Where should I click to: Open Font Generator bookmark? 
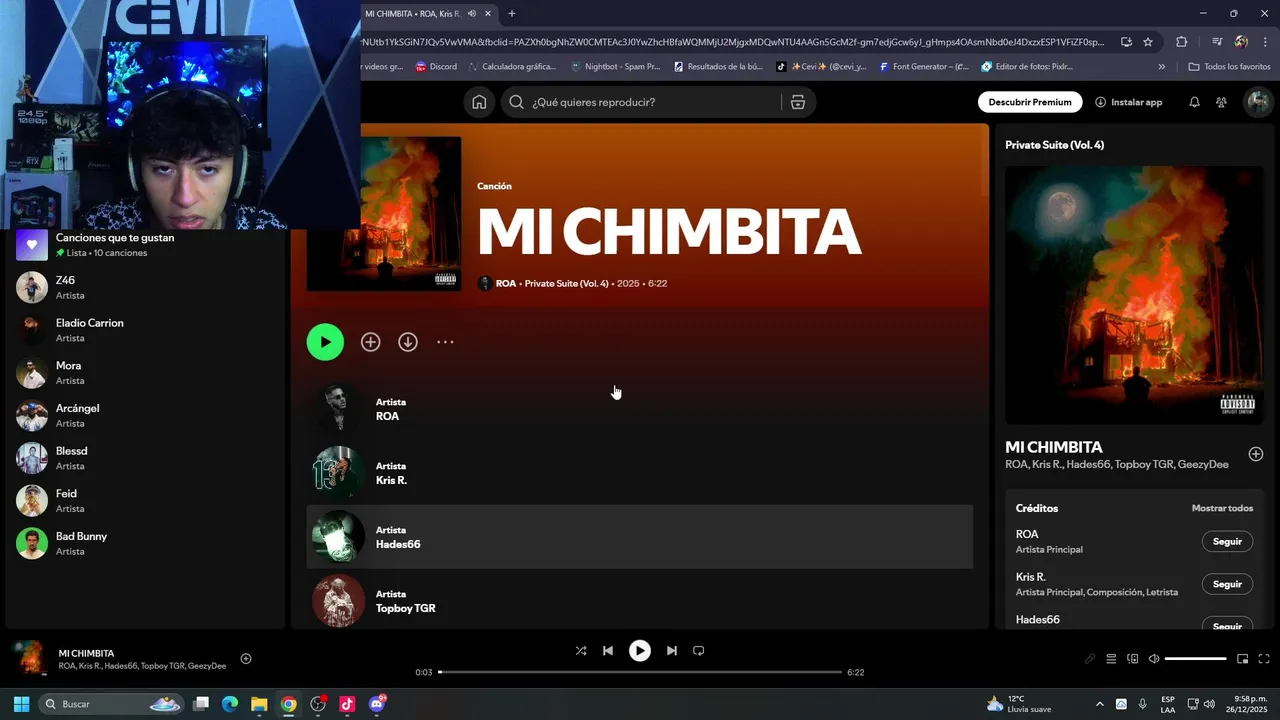tap(924, 67)
